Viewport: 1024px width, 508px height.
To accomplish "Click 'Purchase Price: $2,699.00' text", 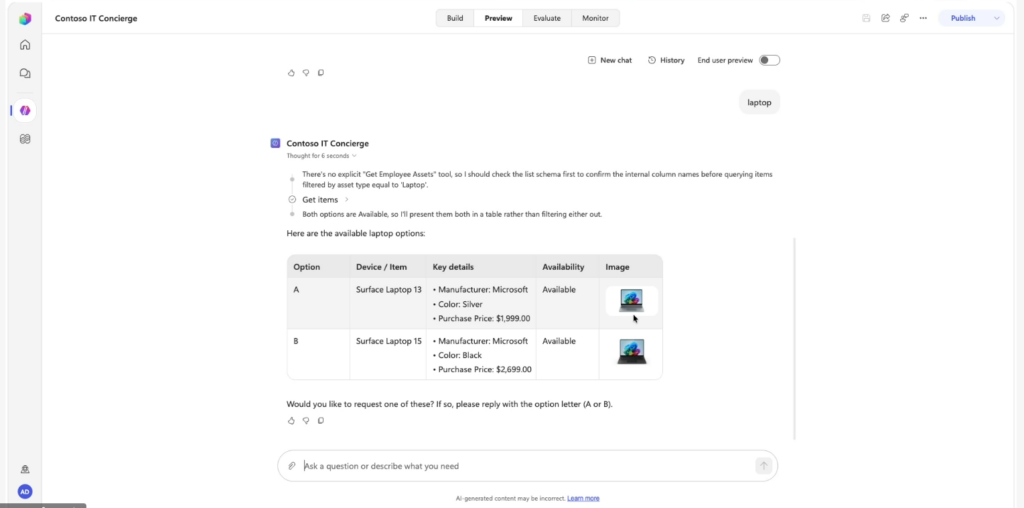I will (485, 370).
